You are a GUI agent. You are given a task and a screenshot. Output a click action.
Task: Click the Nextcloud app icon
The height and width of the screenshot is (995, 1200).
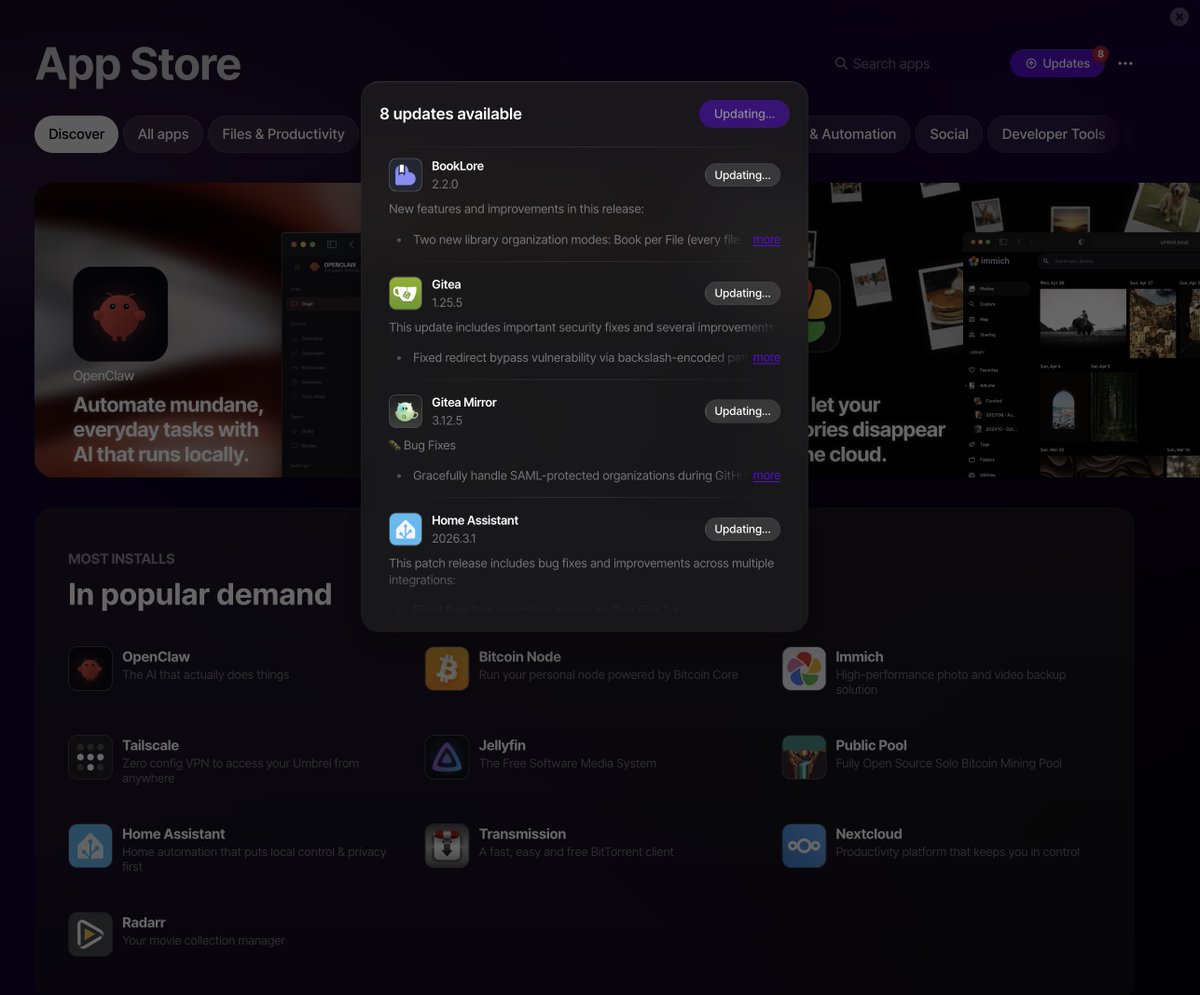[x=804, y=846]
